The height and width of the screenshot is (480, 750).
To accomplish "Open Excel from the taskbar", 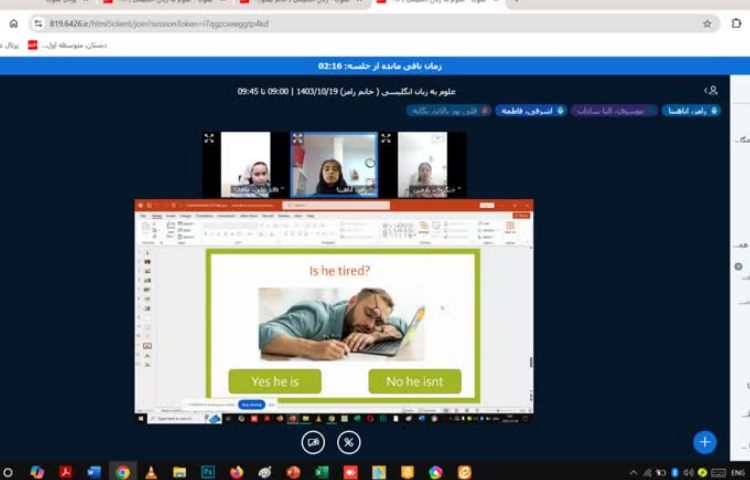I will point(322,472).
